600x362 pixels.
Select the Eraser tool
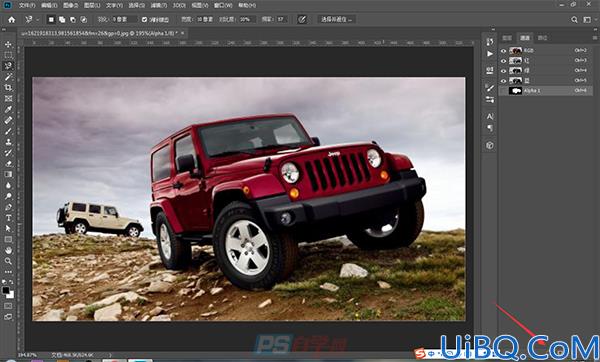pos(8,163)
